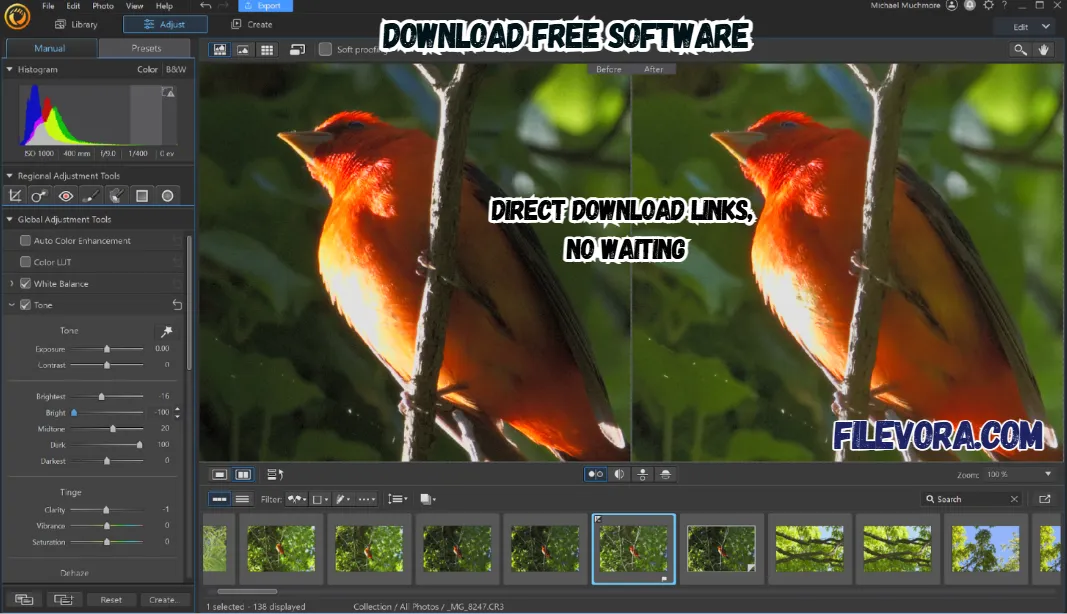Viewport: 1067px width, 614px height.
Task: Click the Export button in the title bar
Action: [265, 5]
